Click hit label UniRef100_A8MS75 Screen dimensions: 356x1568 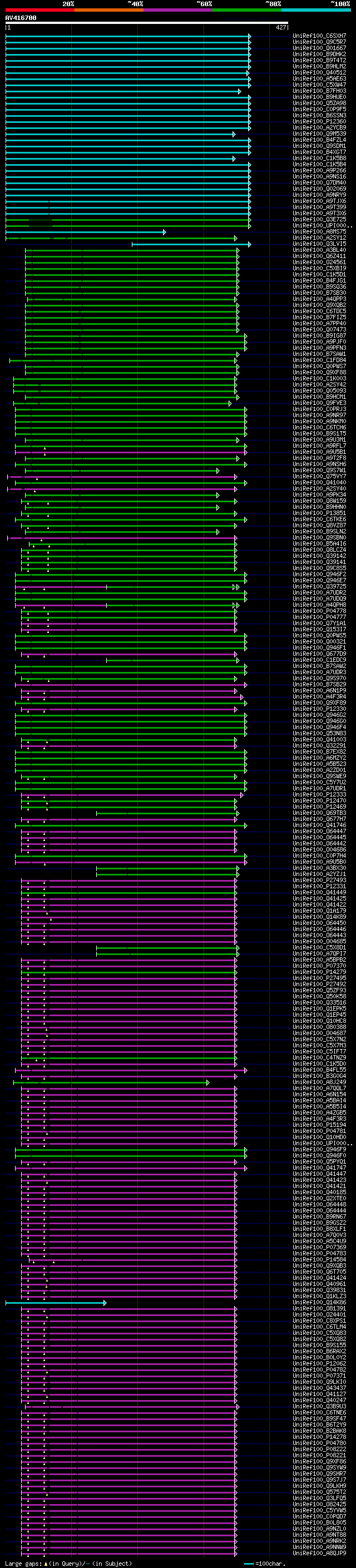[x=319, y=232]
